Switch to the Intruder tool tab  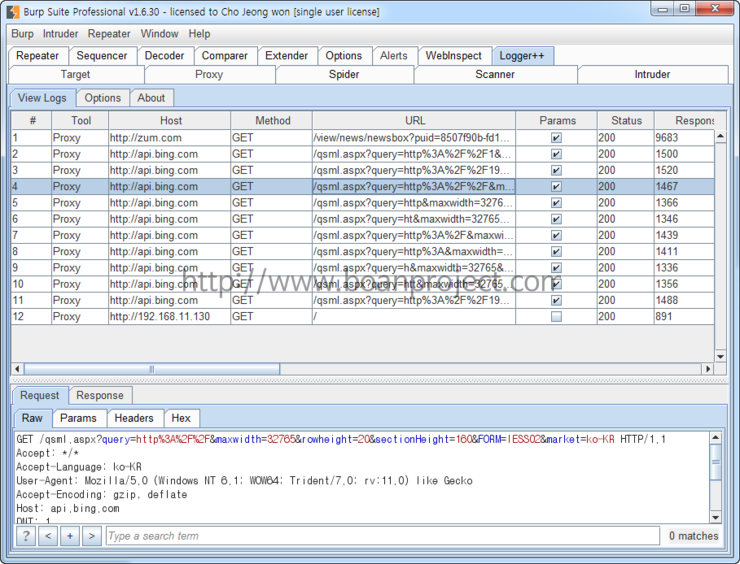pos(652,75)
